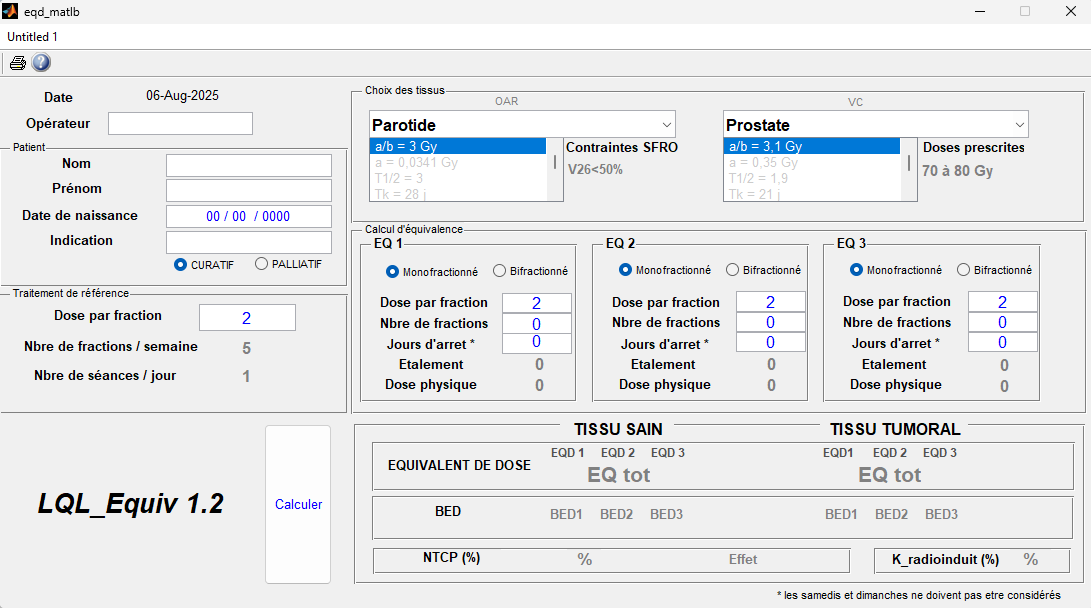1091x608 pixels.
Task: Click the 'V26<50%' constraint text
Action: click(595, 169)
